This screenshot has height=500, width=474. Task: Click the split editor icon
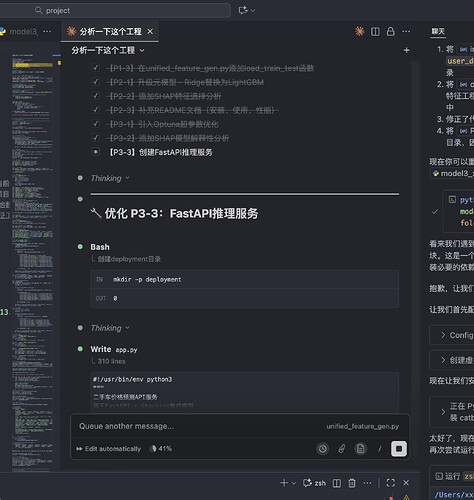tap(375, 32)
